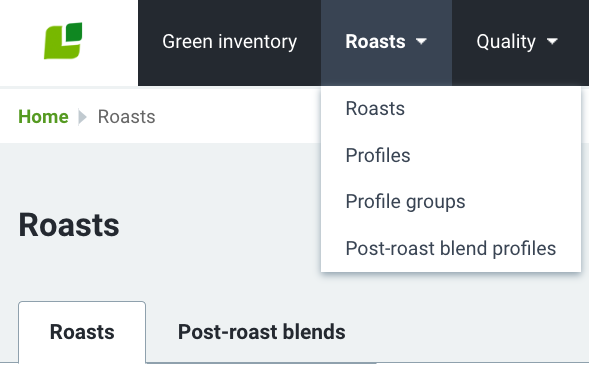Viewport: 589px width, 370px height.
Task: Click the breadcrumb separator arrow icon
Action: [83, 116]
